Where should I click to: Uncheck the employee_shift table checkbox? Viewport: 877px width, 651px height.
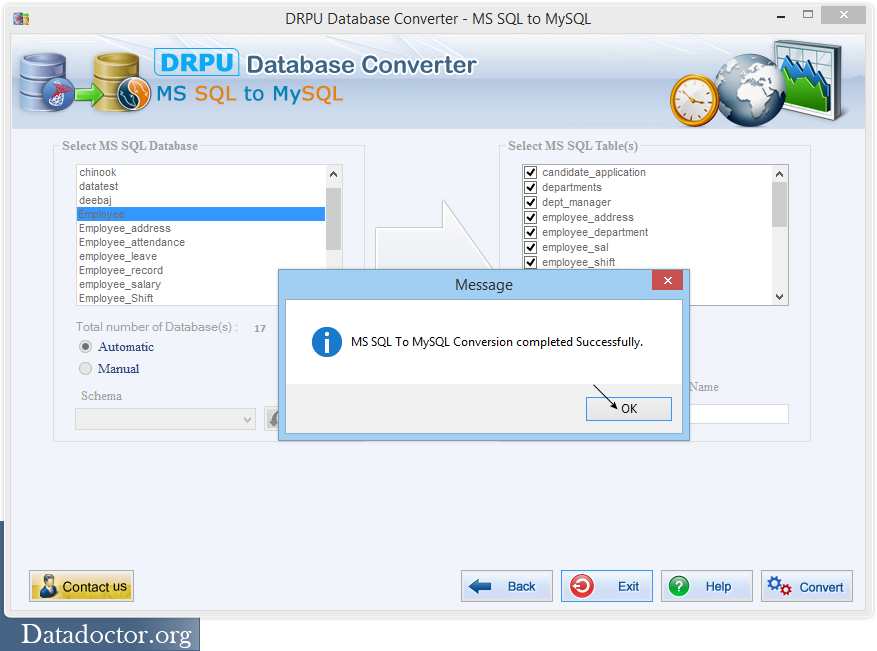[x=531, y=262]
